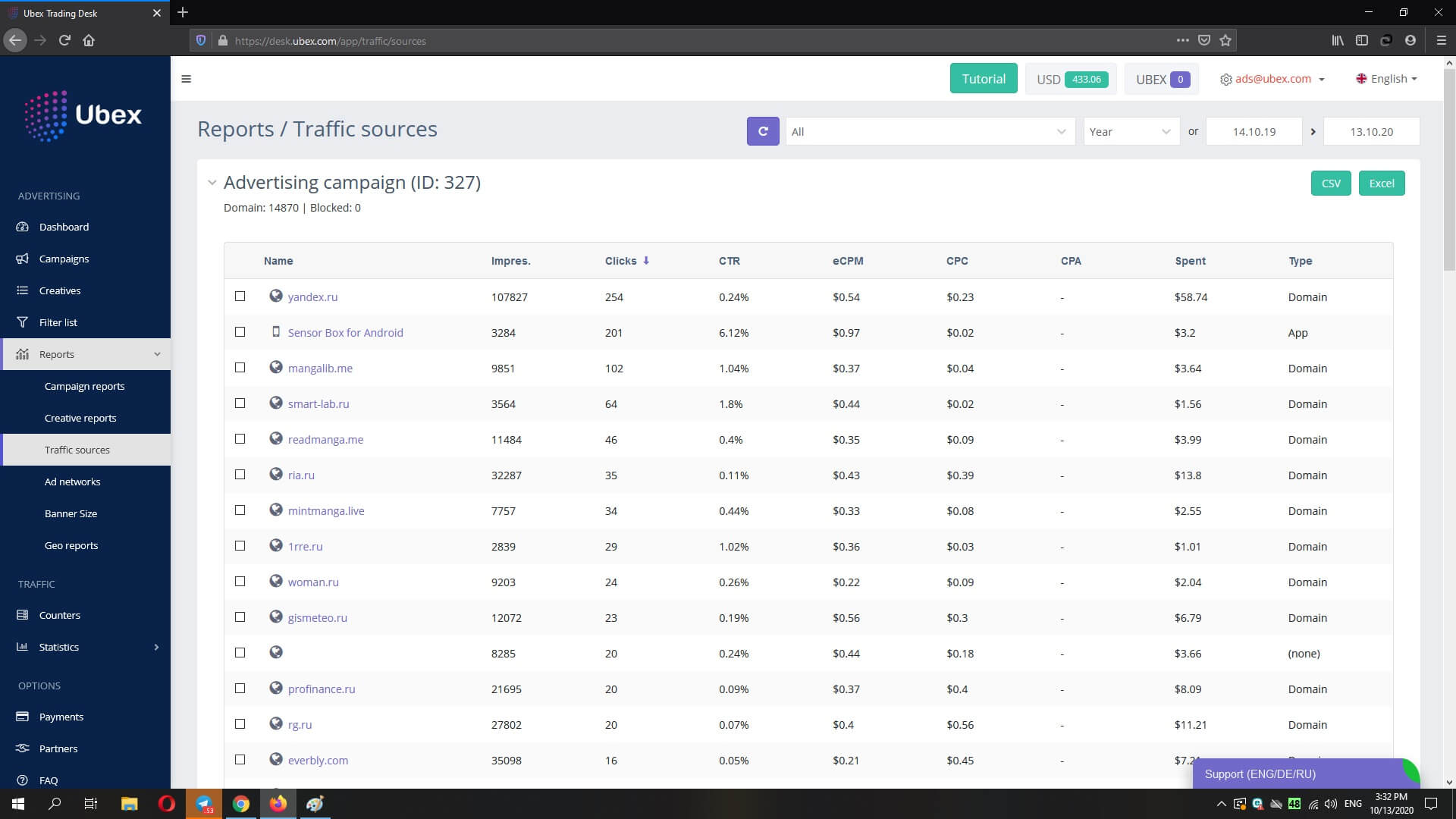Click the page vertical scrollbar

tap(1449, 168)
